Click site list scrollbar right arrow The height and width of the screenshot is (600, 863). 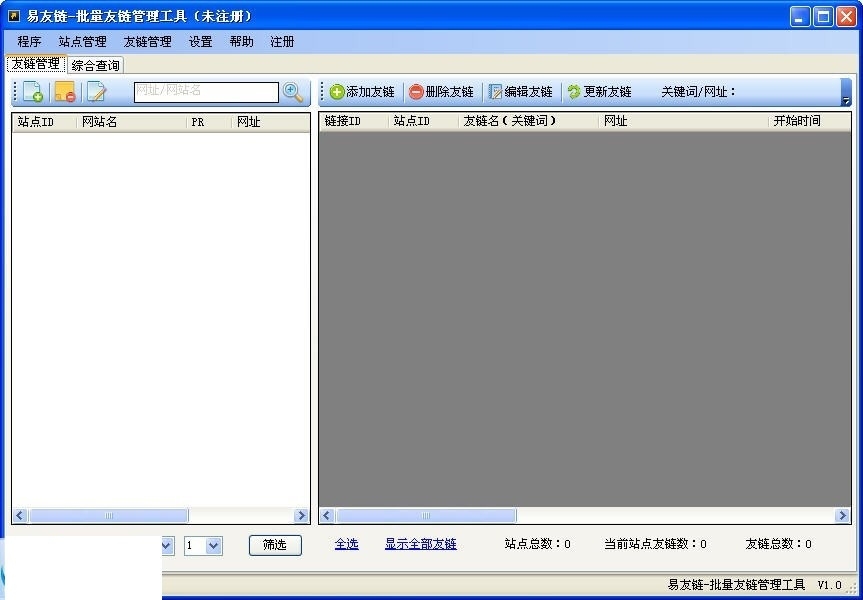point(301,516)
